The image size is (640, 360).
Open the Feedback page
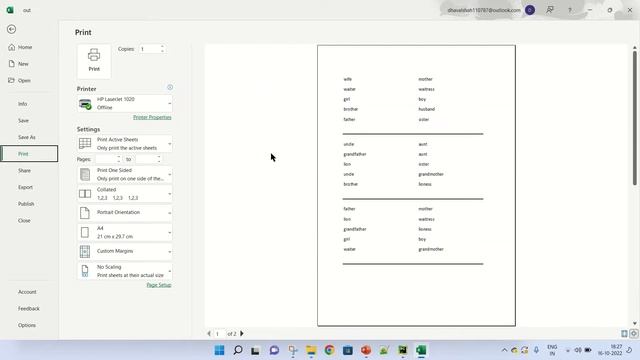(x=29, y=309)
